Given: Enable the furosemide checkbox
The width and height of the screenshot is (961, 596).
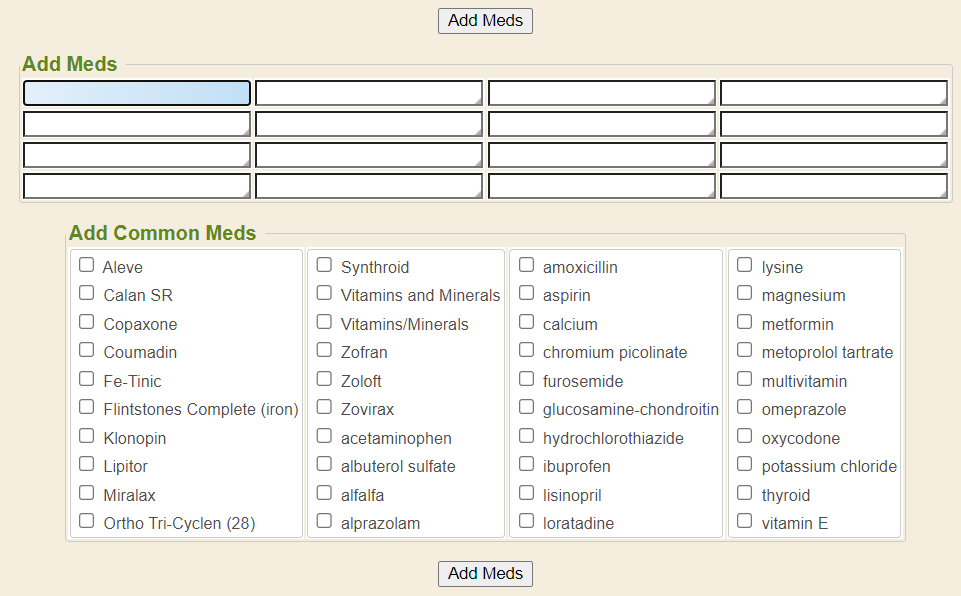Looking at the screenshot, I should point(526,379).
